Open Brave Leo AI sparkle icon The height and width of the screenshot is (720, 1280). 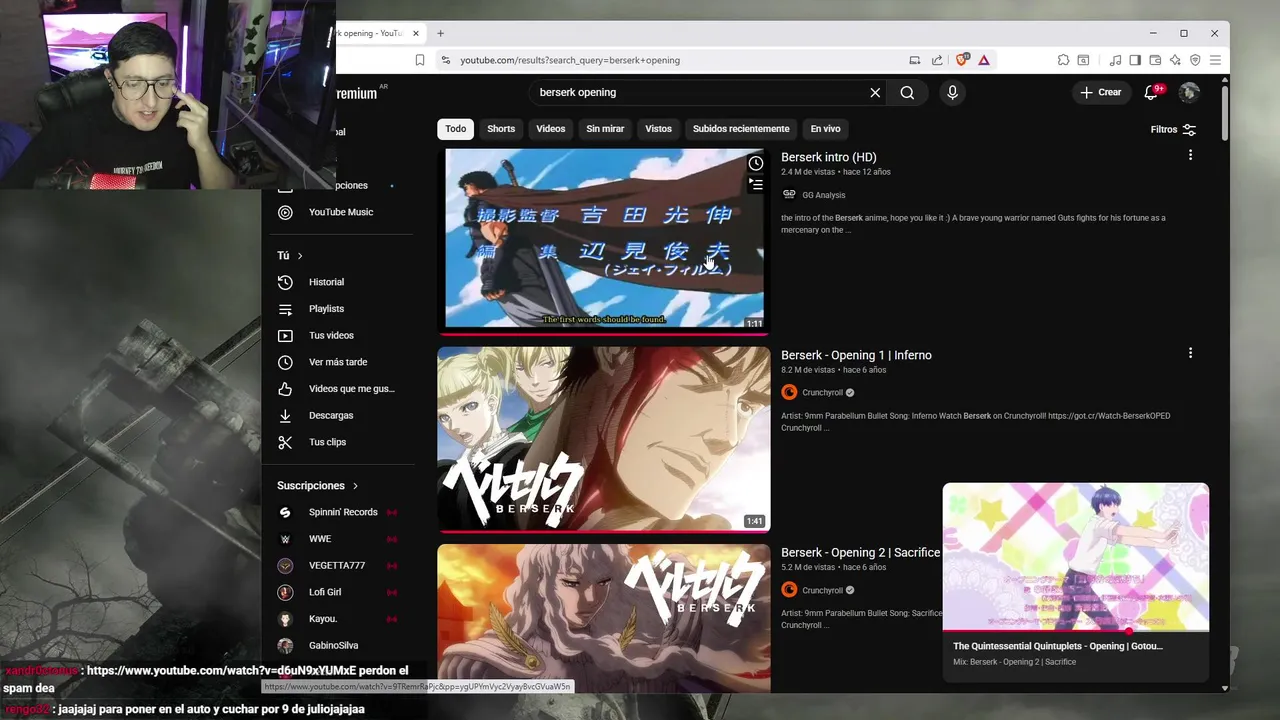coord(1175,60)
